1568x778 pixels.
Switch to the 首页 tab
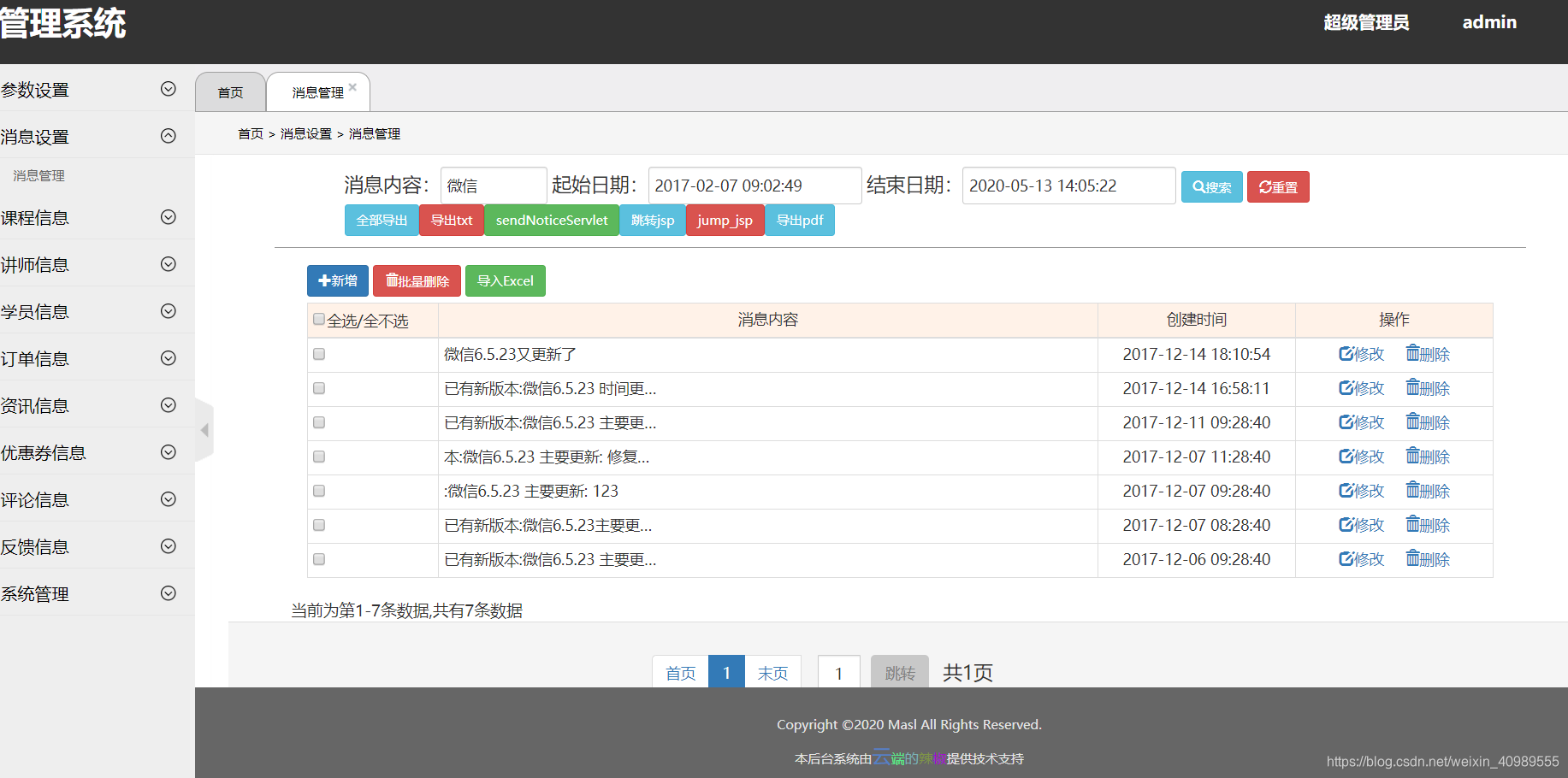(230, 92)
